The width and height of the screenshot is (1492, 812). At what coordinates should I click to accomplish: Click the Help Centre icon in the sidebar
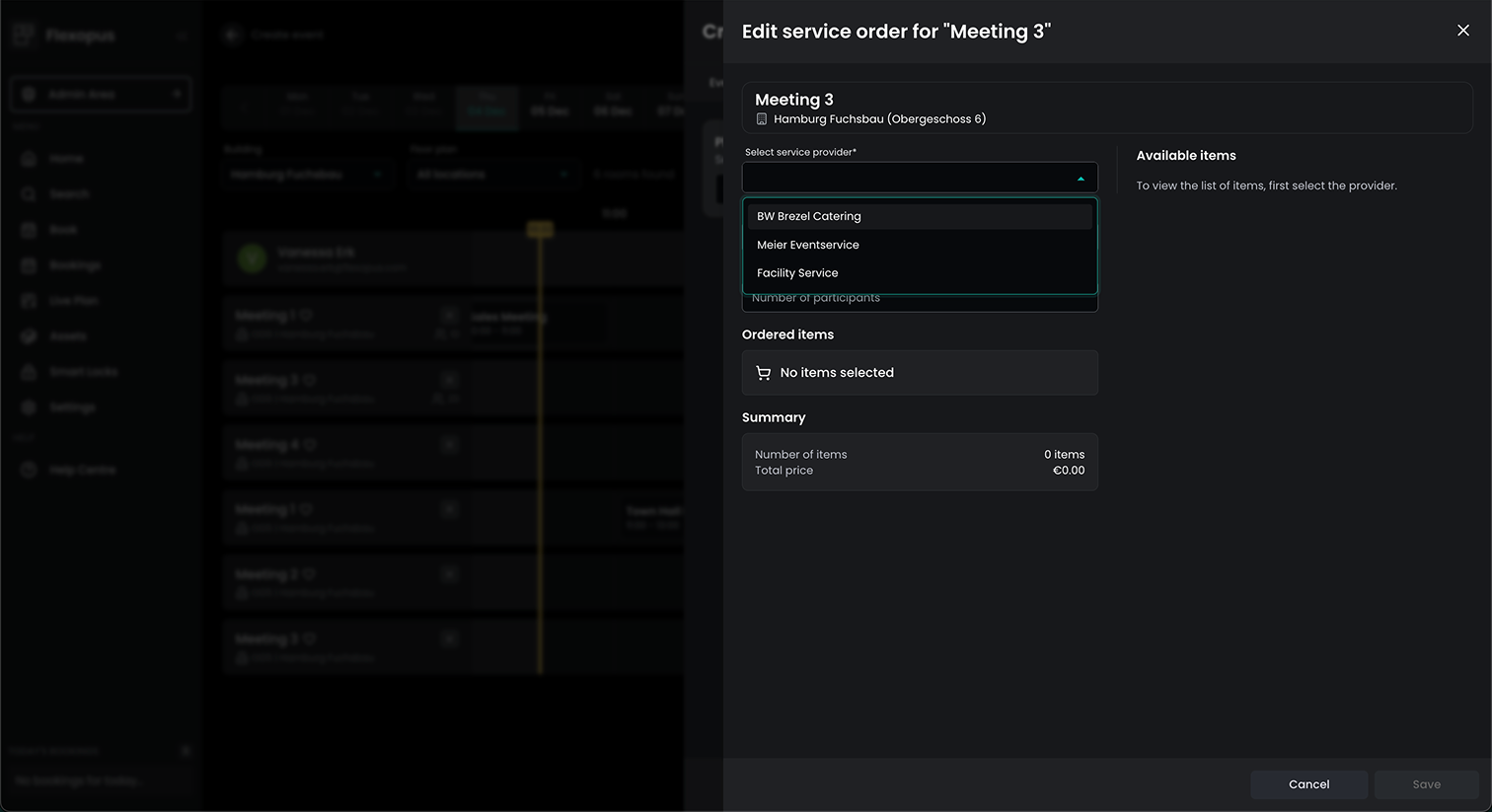click(x=29, y=471)
